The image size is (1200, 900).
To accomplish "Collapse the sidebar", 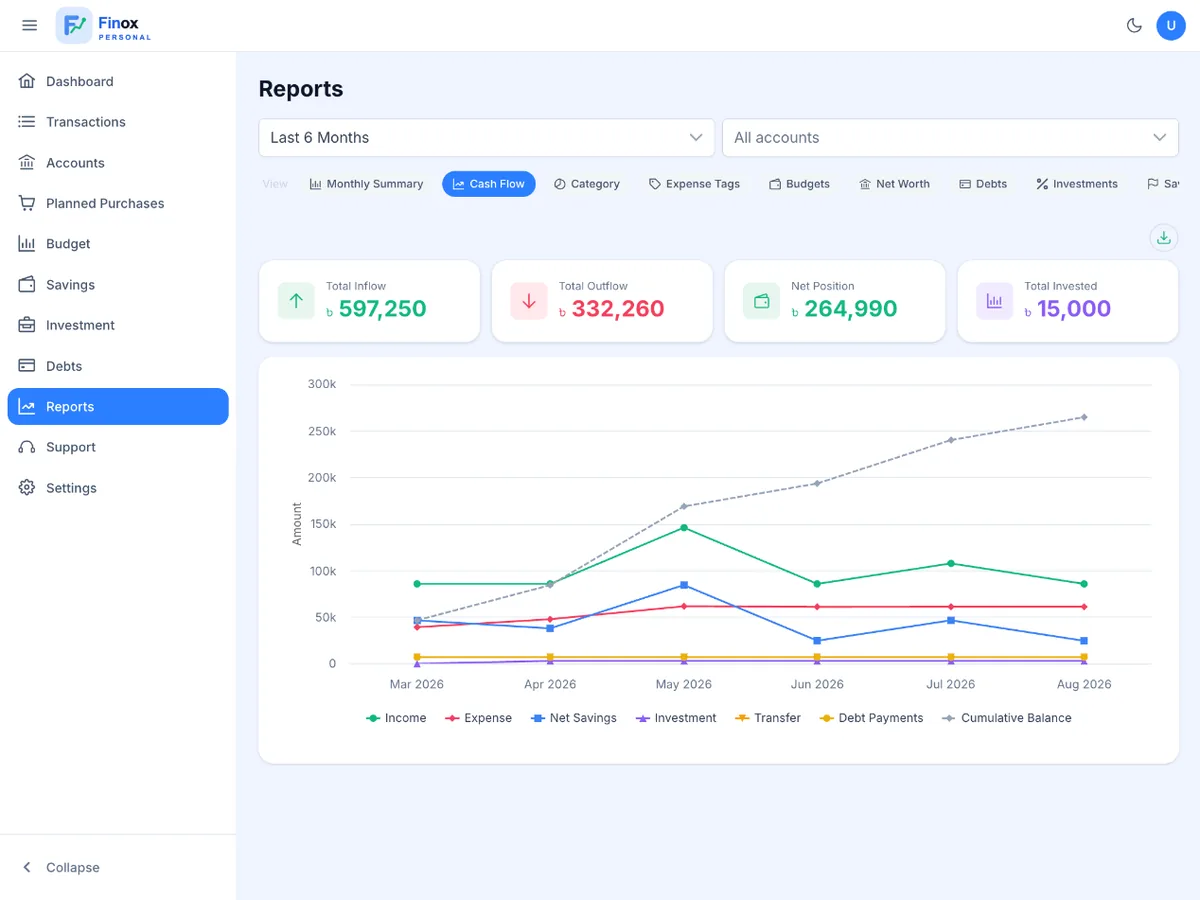I will [x=118, y=867].
